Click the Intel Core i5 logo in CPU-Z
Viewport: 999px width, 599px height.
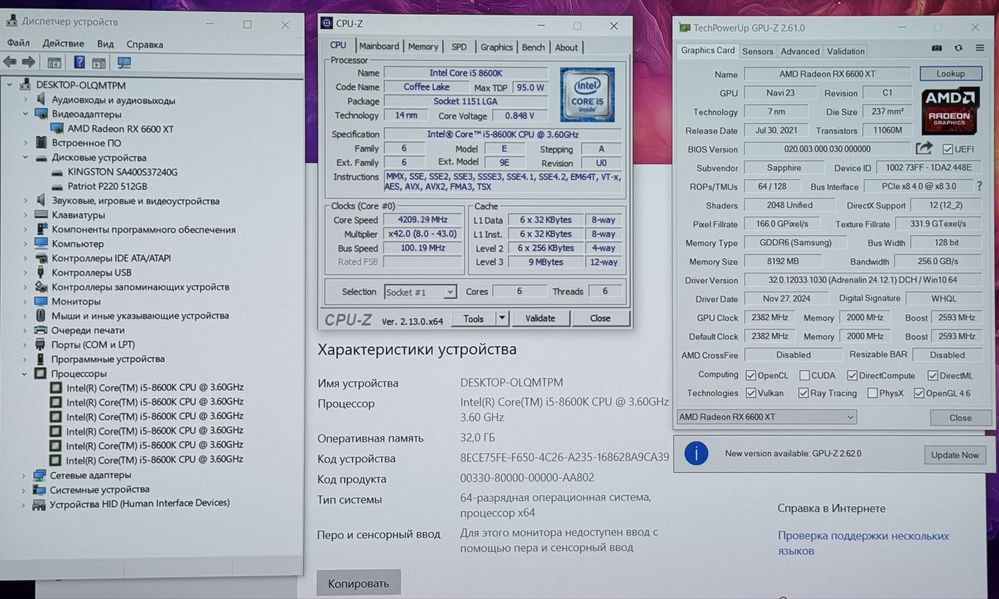pos(587,94)
